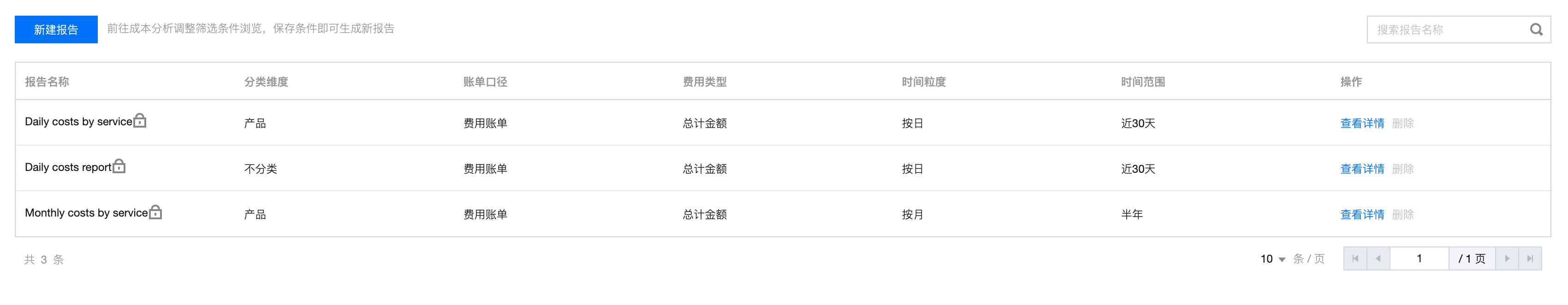Go to the next page
The width and height of the screenshot is (1568, 305).
point(1507,259)
